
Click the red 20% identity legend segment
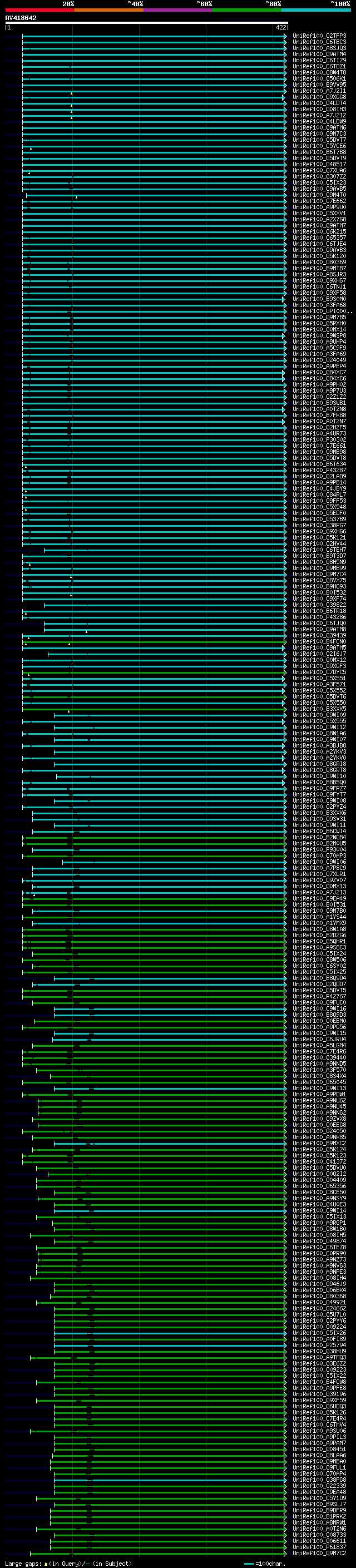point(39,10)
